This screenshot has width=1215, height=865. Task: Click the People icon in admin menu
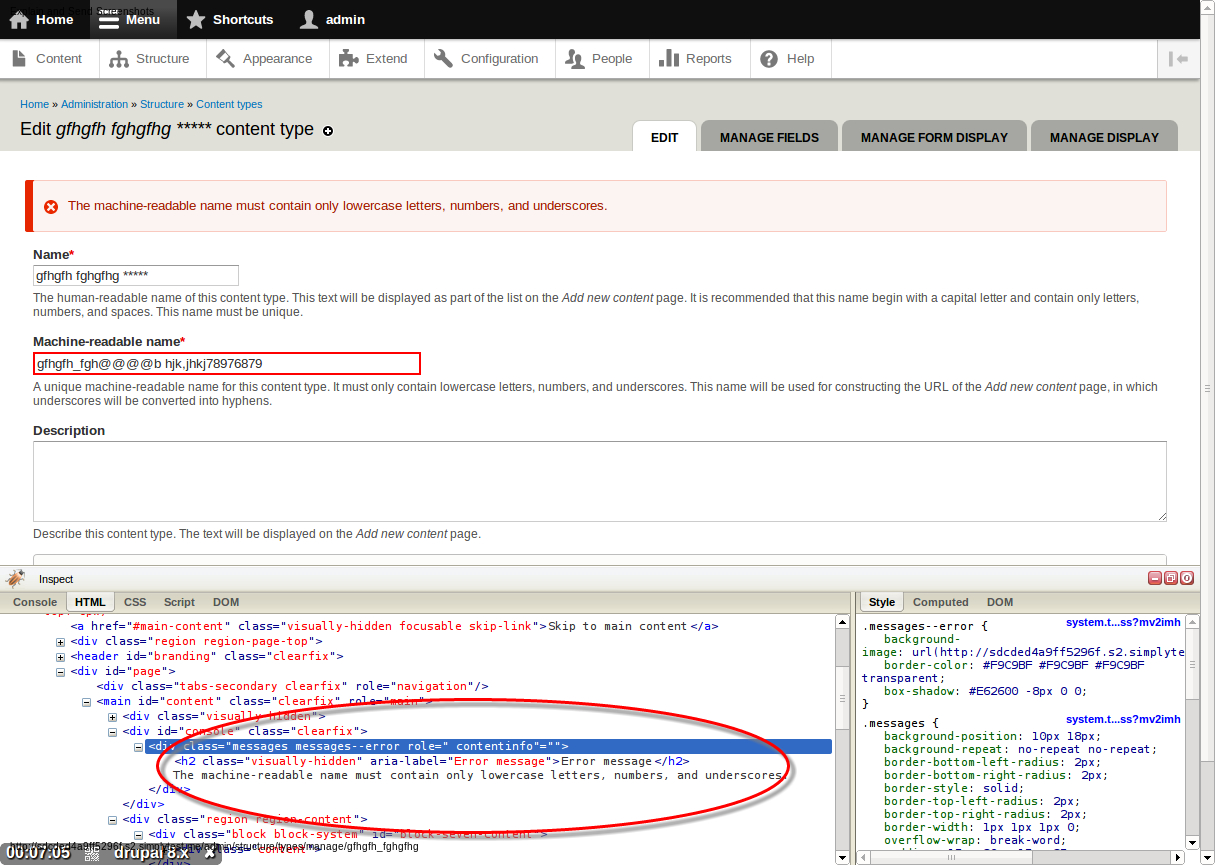[x=575, y=59]
